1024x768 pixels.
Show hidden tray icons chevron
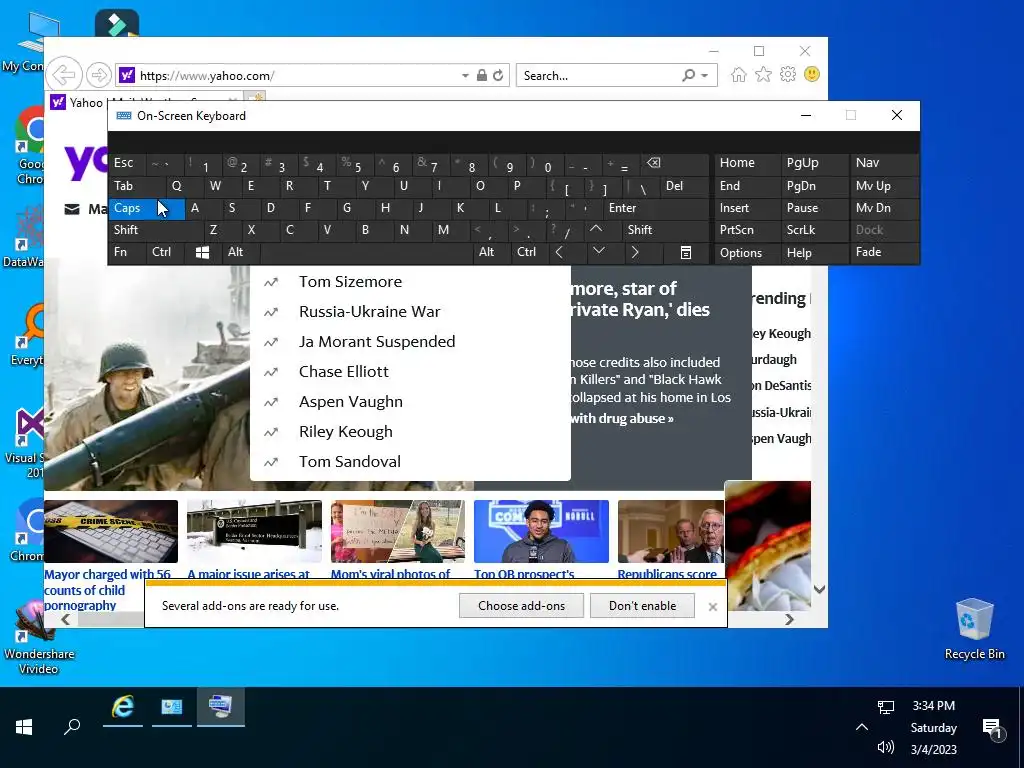[861, 727]
